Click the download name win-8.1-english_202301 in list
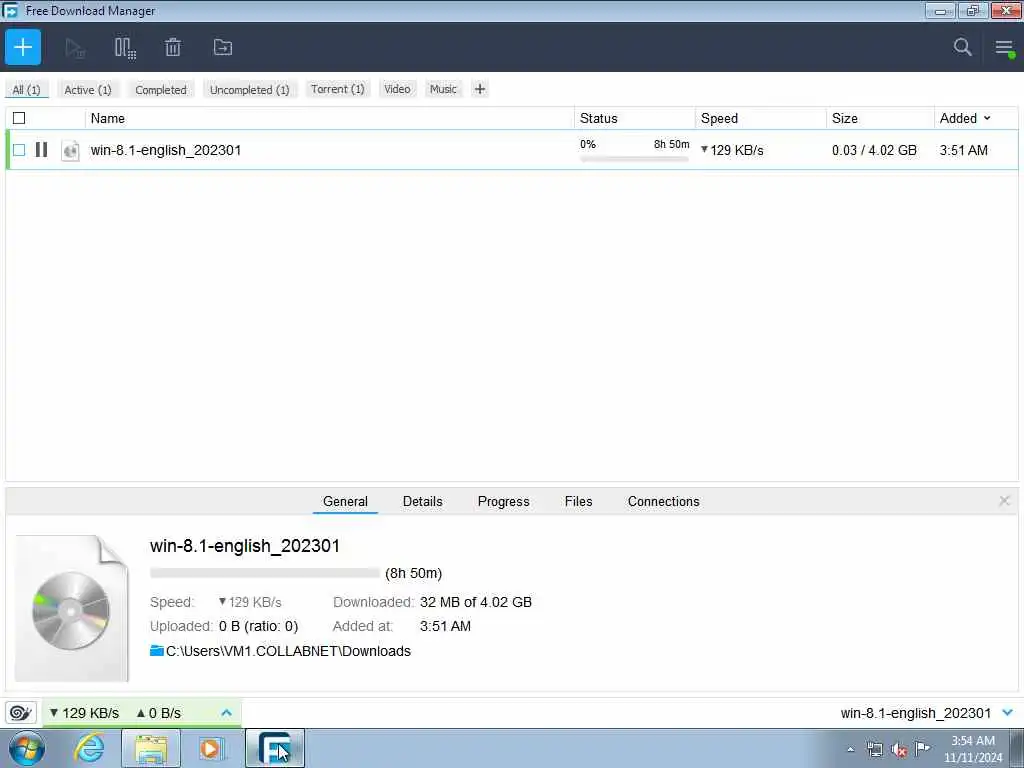The width and height of the screenshot is (1024, 768). click(x=166, y=150)
